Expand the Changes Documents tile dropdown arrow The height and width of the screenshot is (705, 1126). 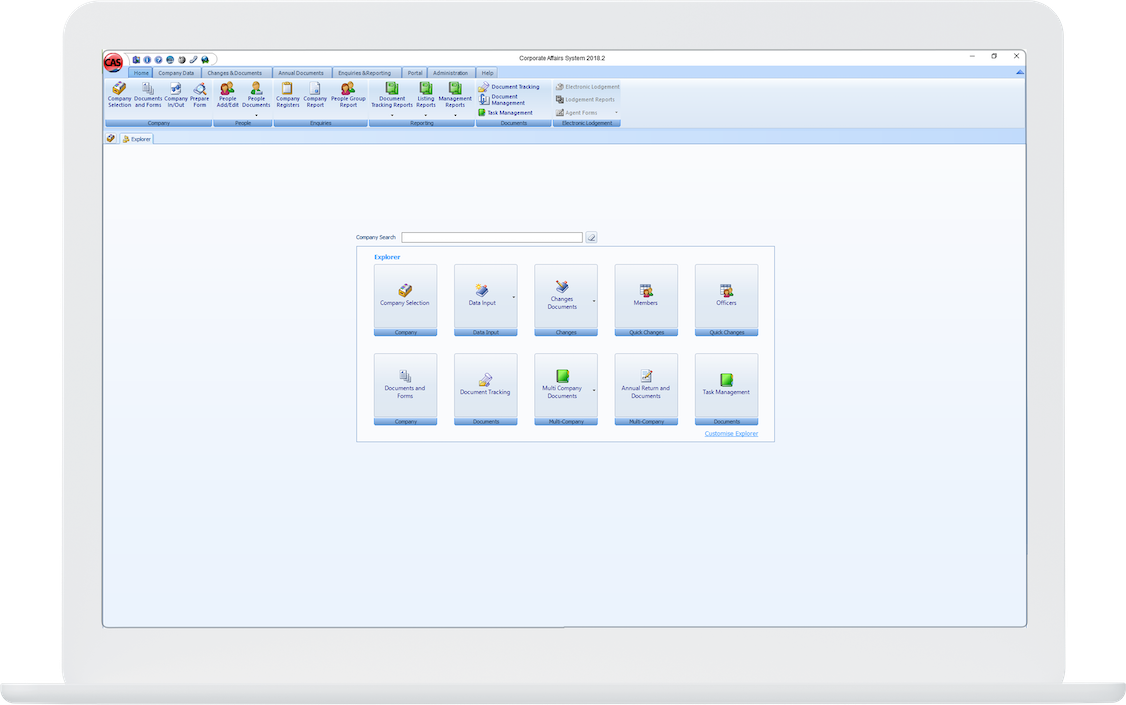[594, 301]
